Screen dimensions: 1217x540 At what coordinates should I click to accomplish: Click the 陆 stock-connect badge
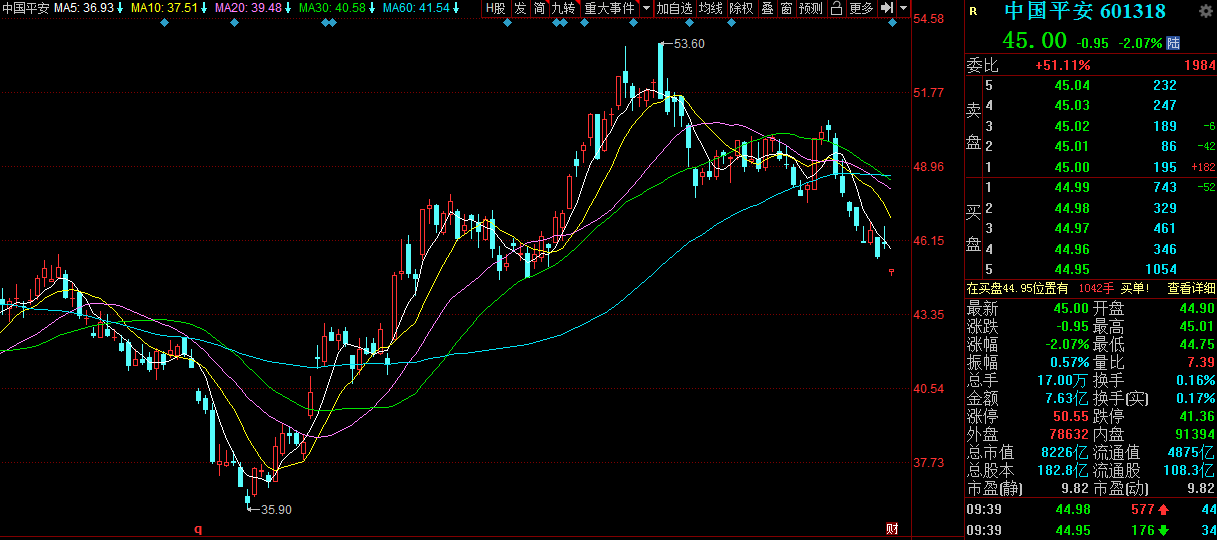(x=1173, y=43)
